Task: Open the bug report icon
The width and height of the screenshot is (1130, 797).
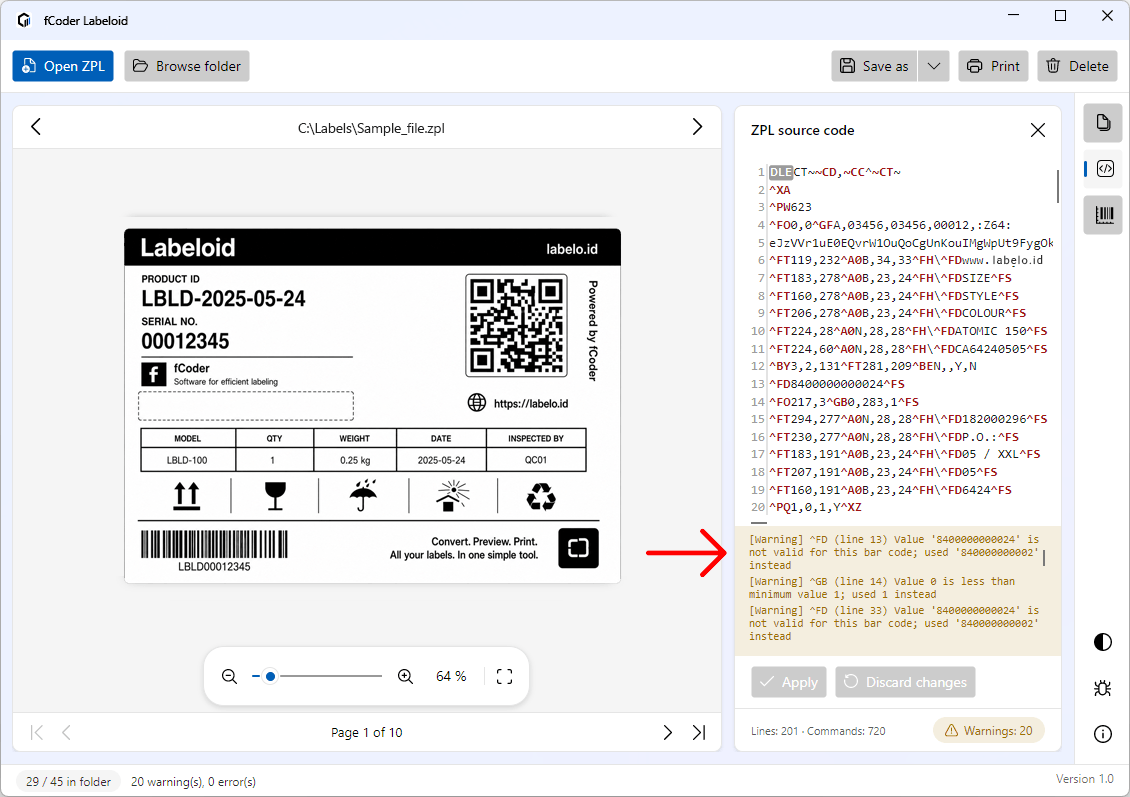Action: coord(1103,688)
